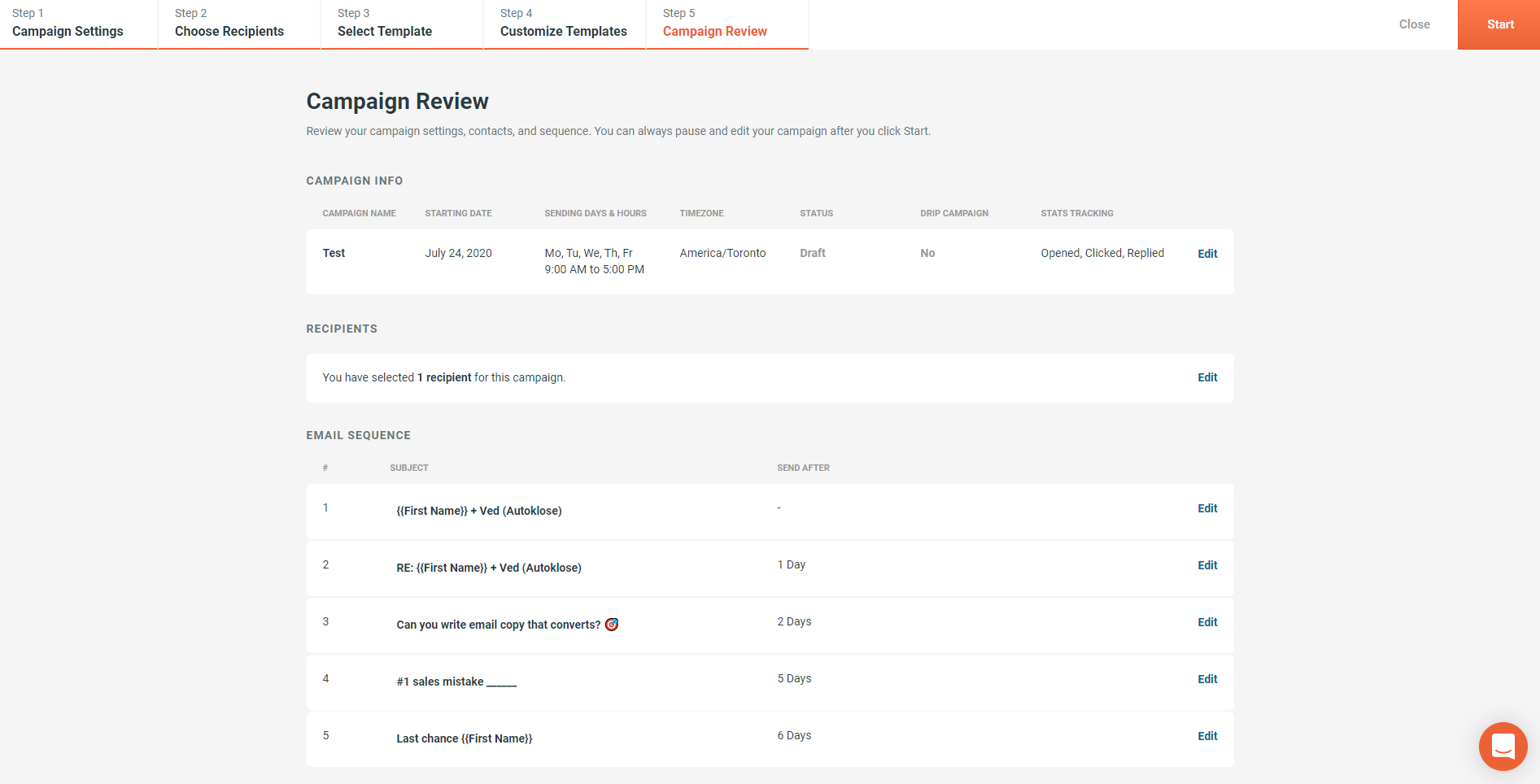This screenshot has width=1540, height=784.
Task: Click the 'Draft' status value
Action: 812,253
